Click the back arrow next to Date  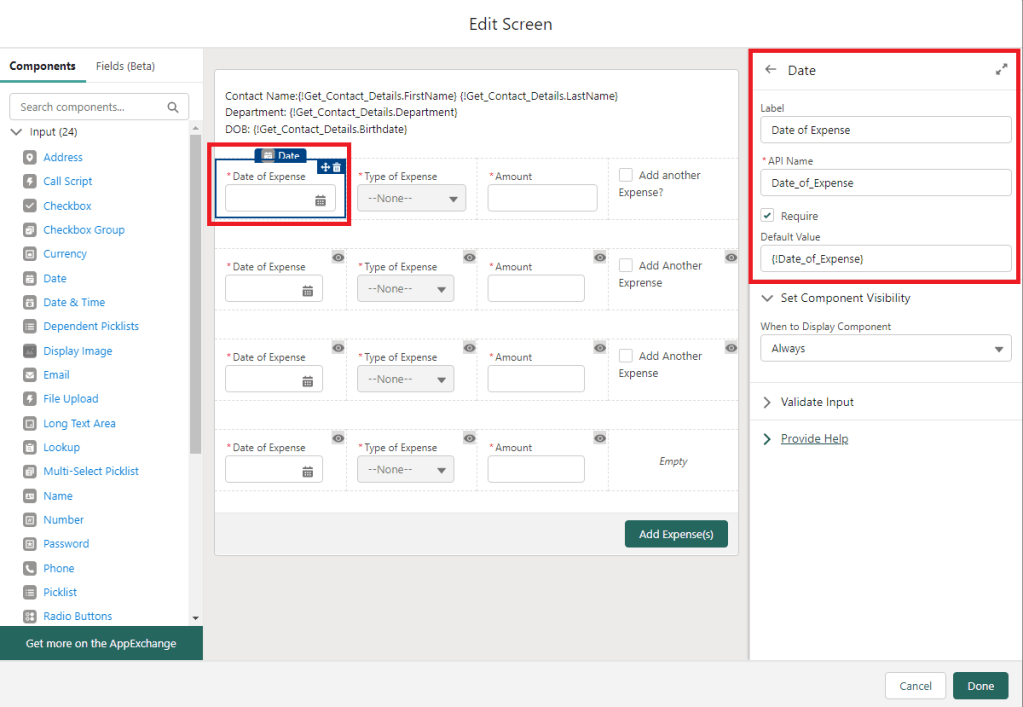point(770,70)
